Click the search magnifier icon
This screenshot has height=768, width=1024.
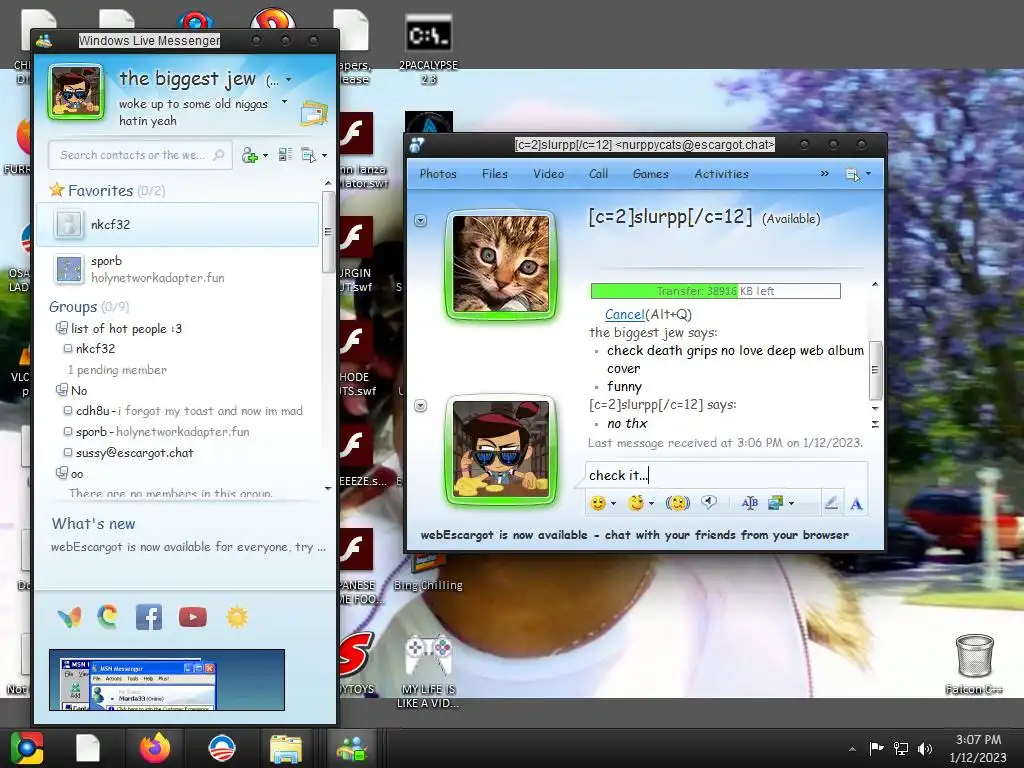tap(219, 155)
